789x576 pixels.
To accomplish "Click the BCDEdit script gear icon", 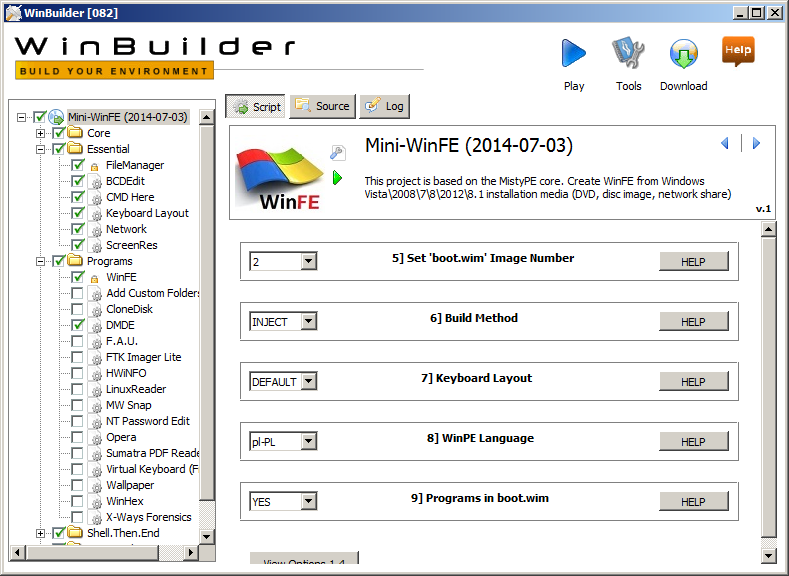I will pyautogui.click(x=95, y=182).
